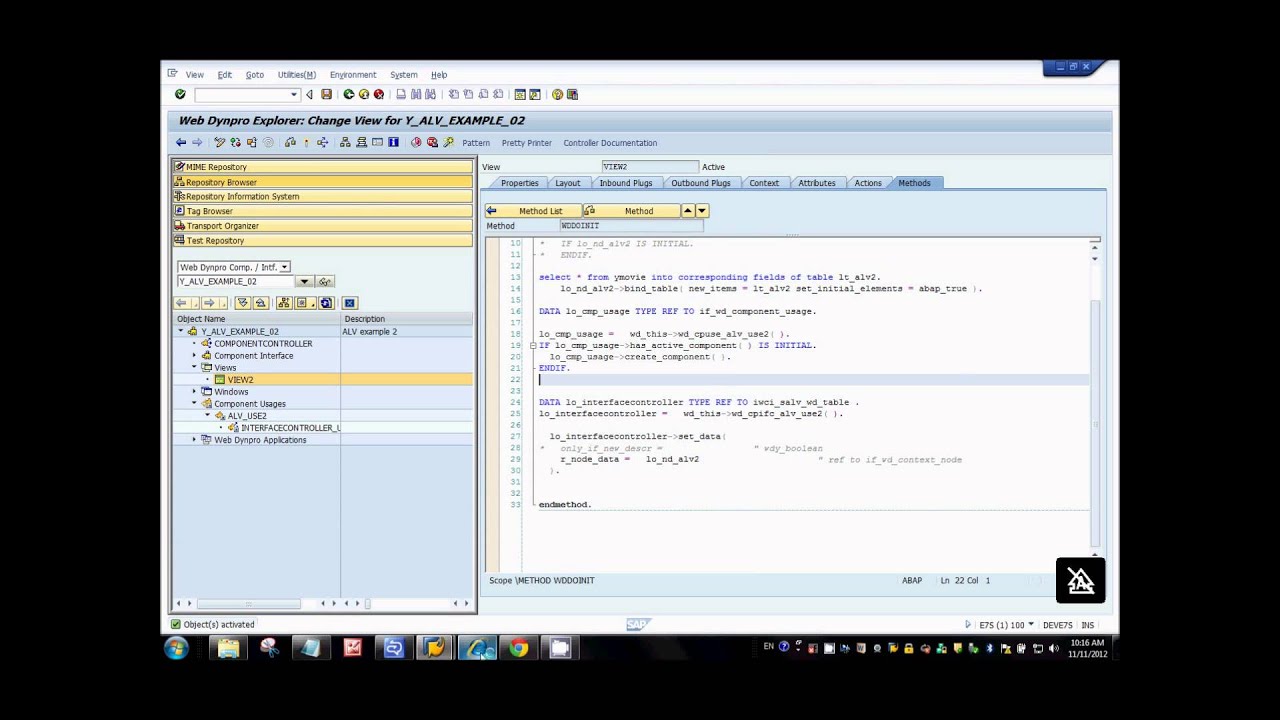Click the Save disk icon
Viewport: 1280px width, 720px height.
pos(326,94)
